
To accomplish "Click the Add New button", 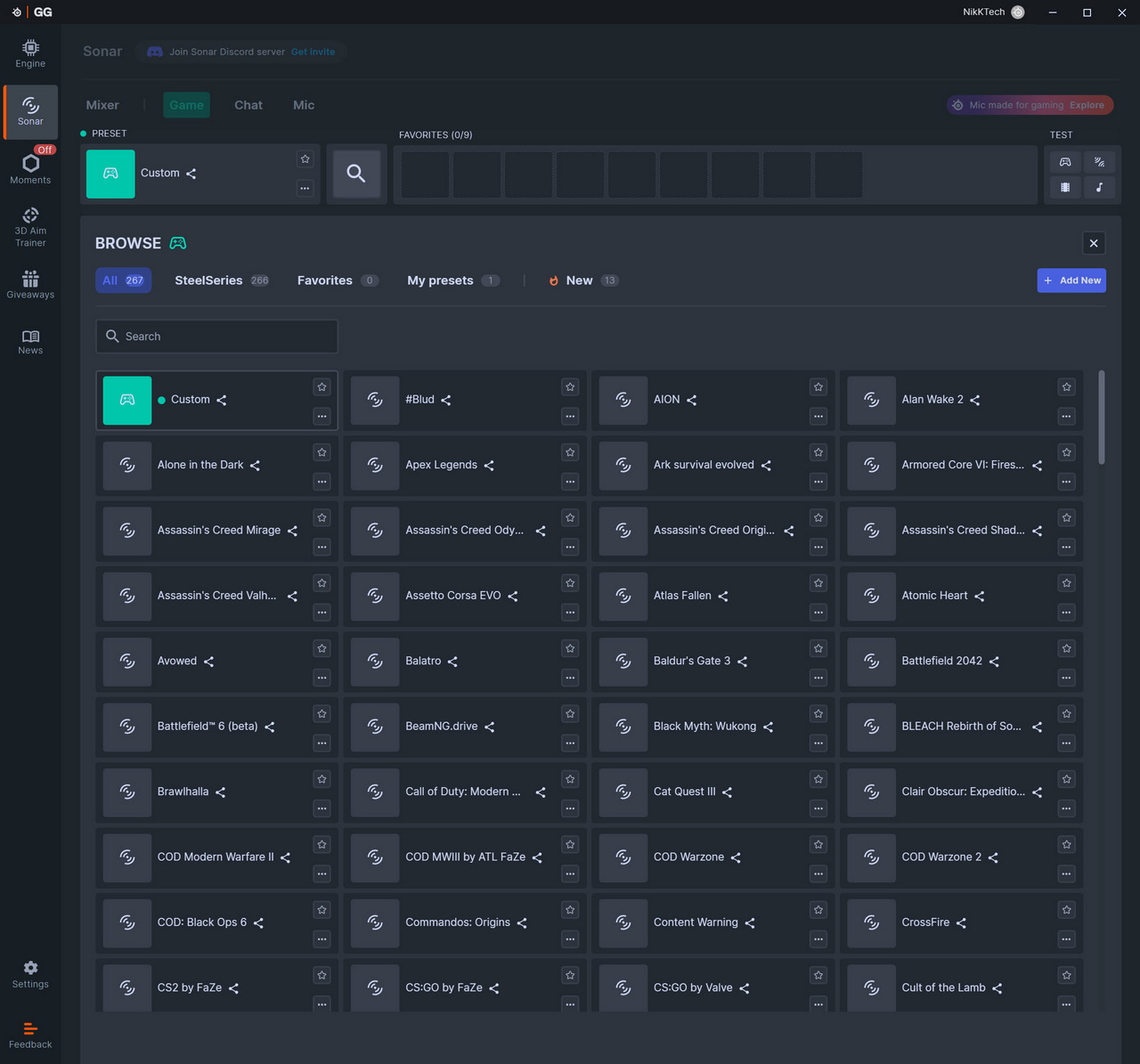I will (1071, 280).
